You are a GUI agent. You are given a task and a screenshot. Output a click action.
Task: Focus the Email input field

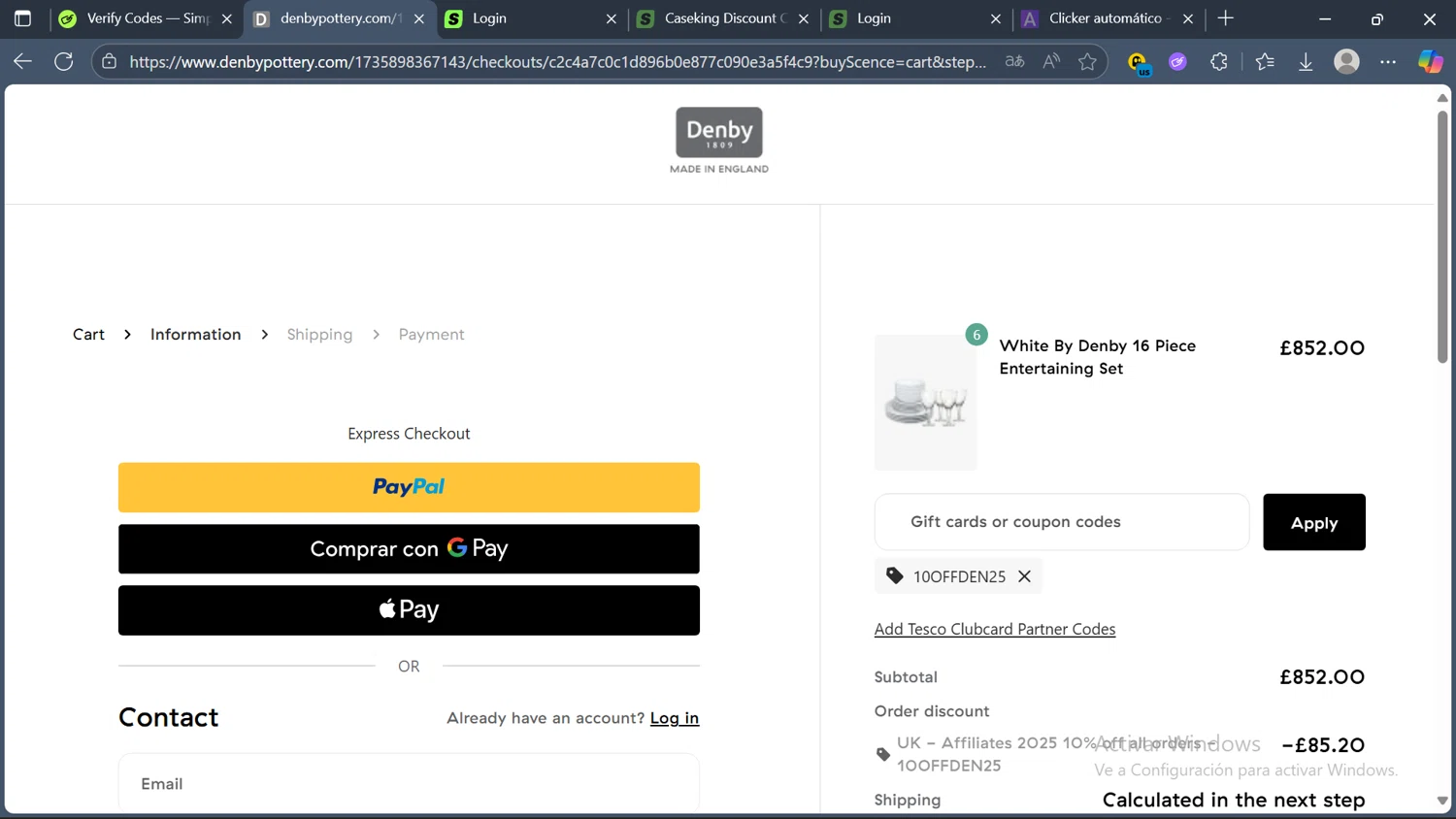coord(409,783)
